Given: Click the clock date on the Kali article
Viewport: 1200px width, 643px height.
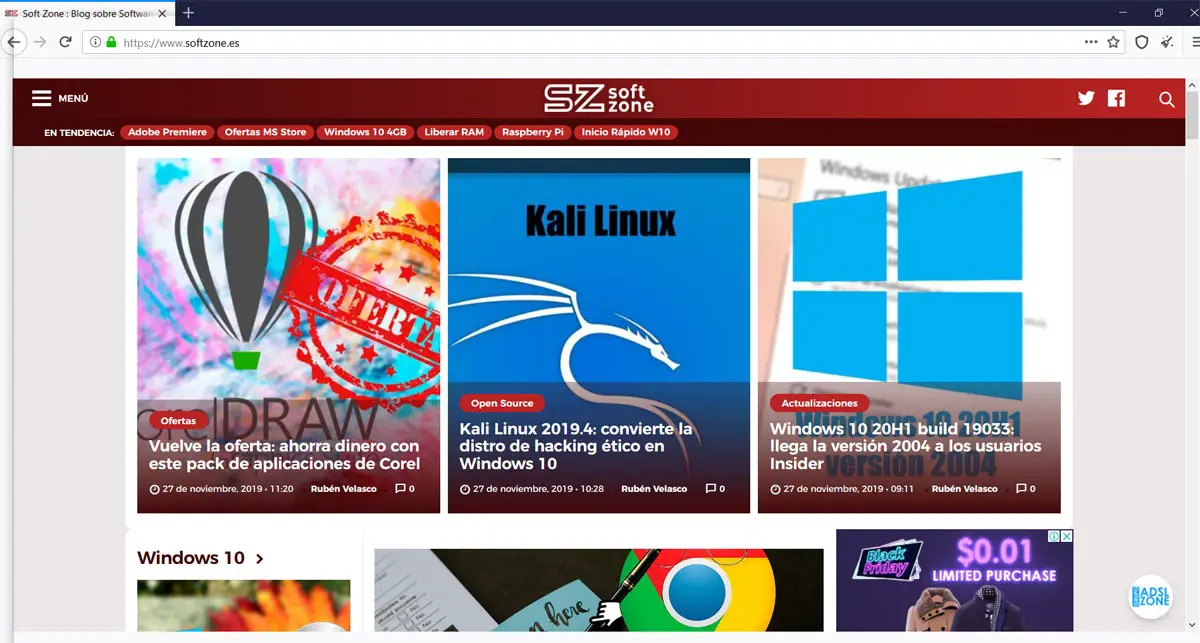Looking at the screenshot, I should (x=531, y=489).
